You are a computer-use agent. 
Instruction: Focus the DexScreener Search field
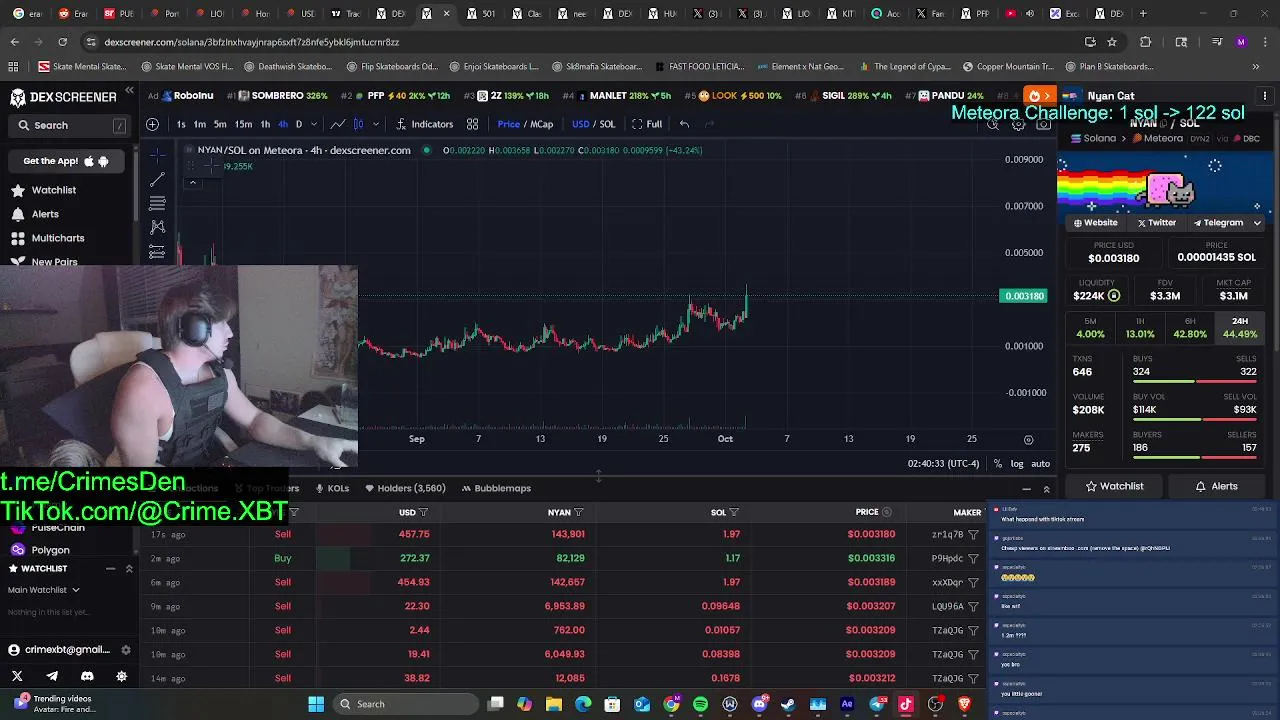click(x=70, y=125)
